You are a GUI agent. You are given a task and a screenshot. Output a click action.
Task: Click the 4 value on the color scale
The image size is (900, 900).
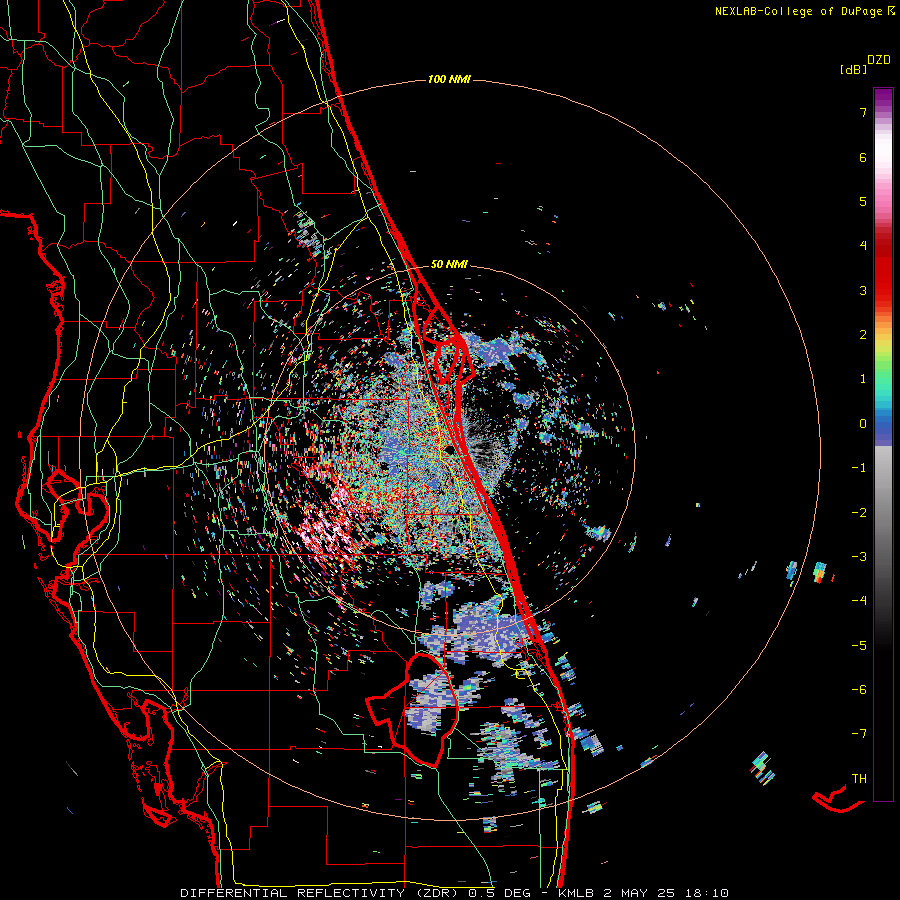pos(863,246)
